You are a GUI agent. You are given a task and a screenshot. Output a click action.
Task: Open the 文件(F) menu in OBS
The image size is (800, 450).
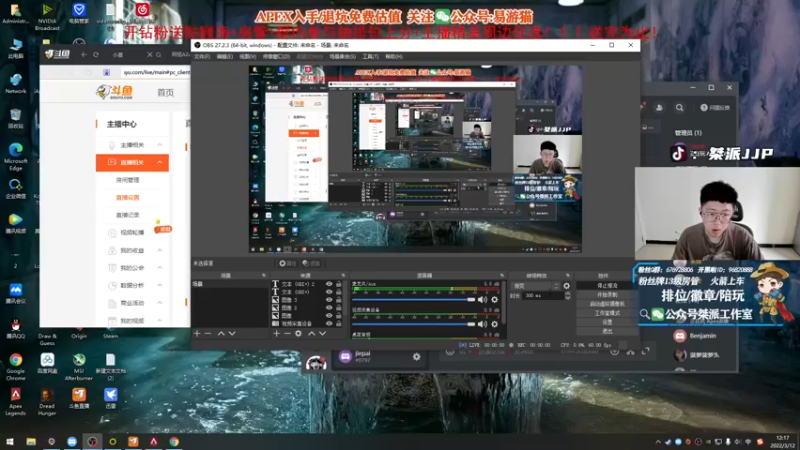tap(202, 57)
